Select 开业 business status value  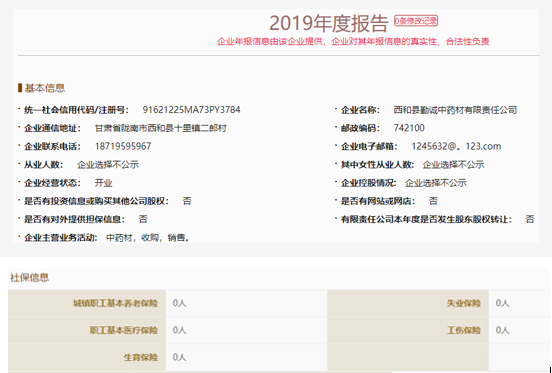coord(104,183)
